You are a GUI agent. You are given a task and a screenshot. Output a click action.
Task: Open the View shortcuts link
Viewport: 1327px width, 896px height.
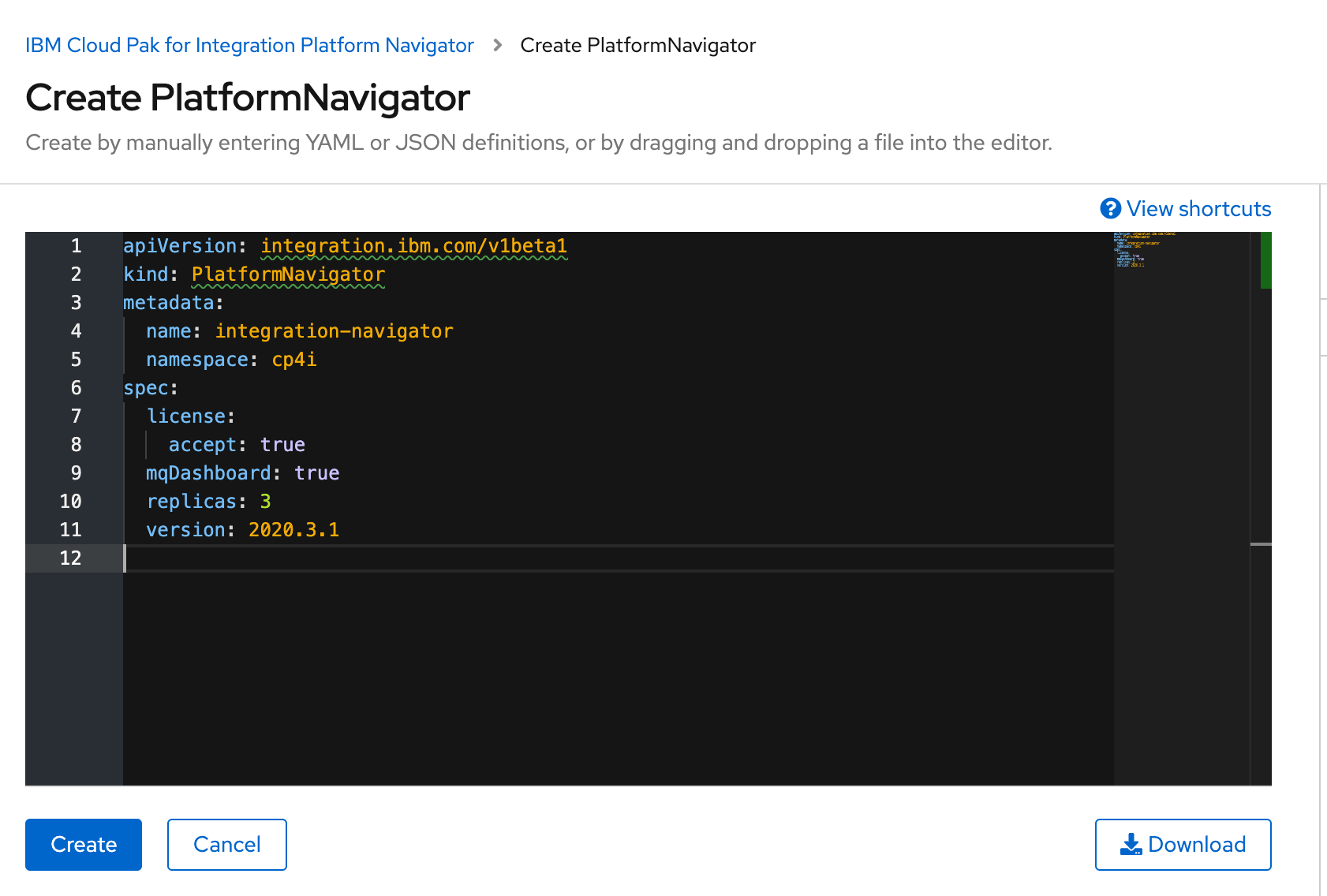point(1198,208)
